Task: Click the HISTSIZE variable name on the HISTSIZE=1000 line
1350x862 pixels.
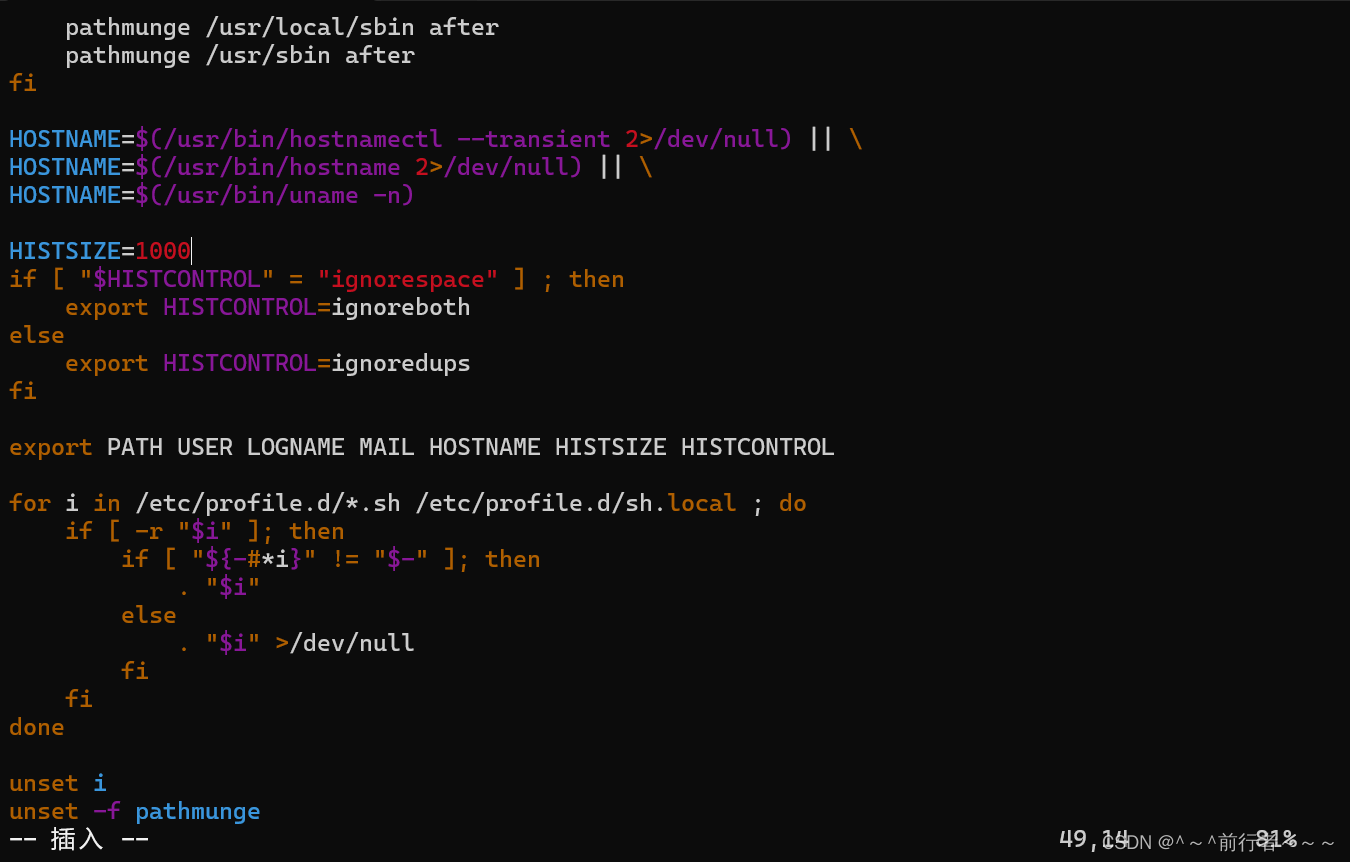Action: click(65, 251)
